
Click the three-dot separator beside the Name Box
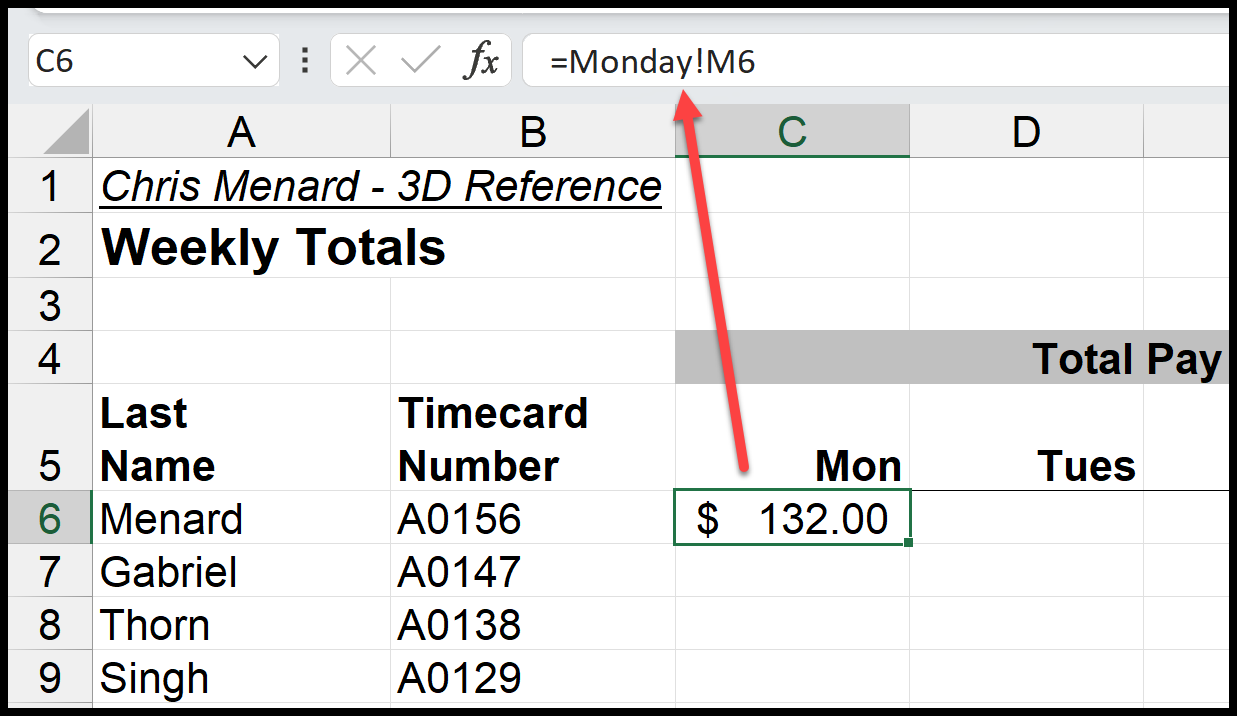305,60
